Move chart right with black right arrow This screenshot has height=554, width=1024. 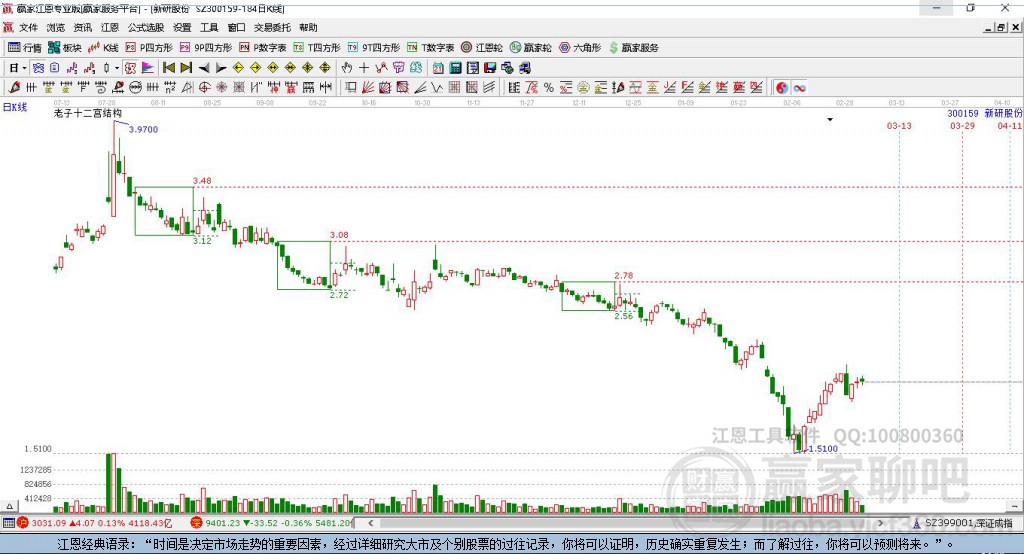pos(221,68)
